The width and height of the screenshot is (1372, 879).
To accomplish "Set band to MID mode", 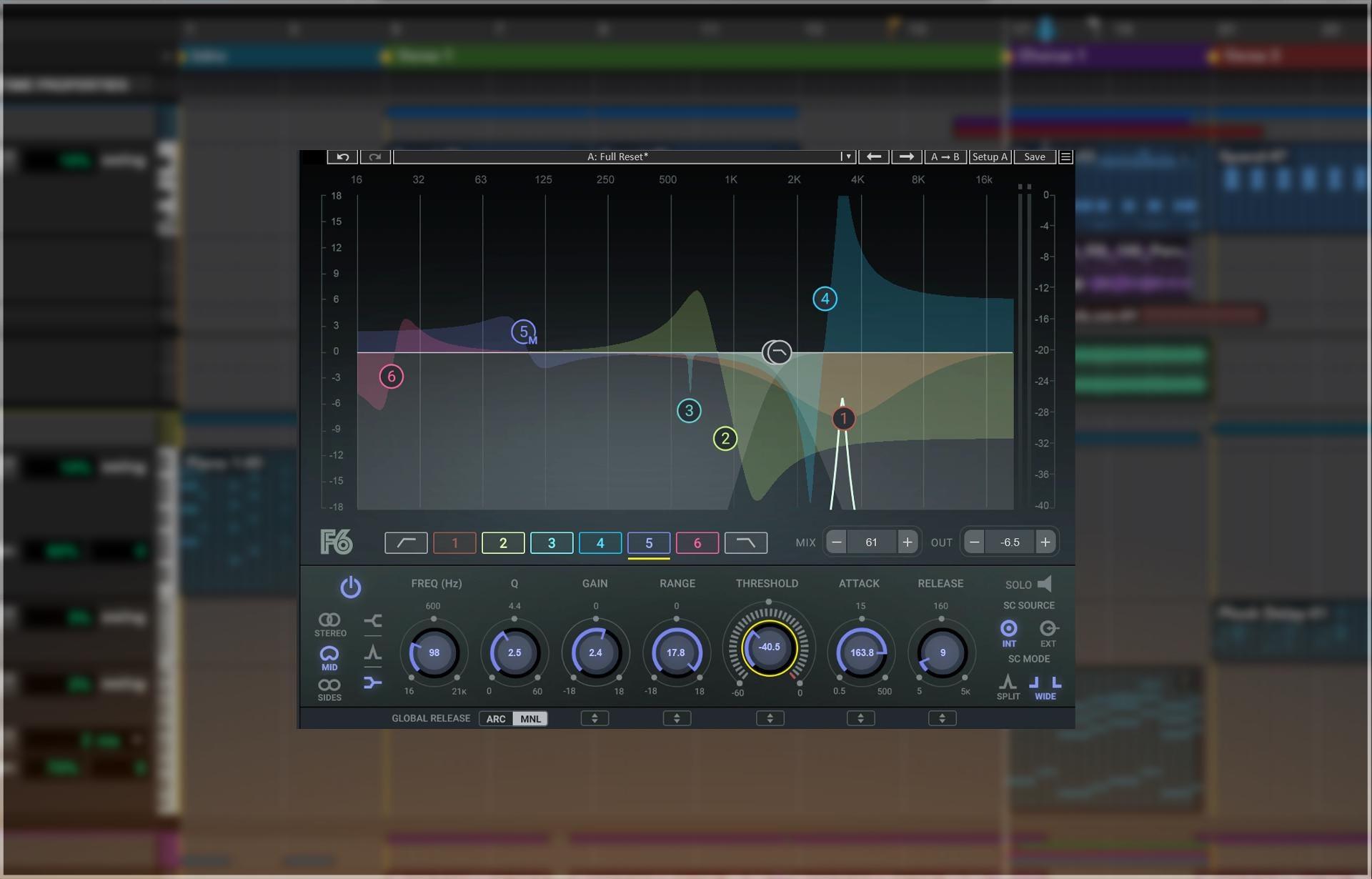I will coord(329,658).
